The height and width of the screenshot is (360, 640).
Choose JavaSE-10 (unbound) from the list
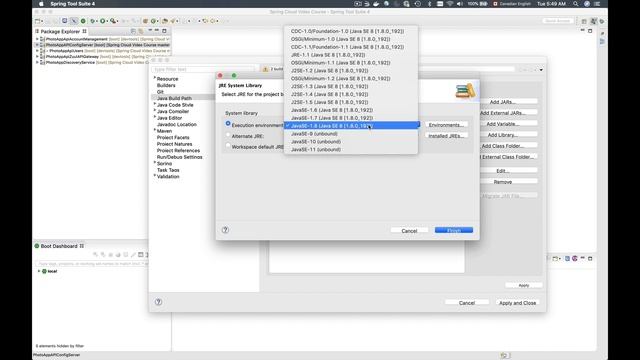351,142
